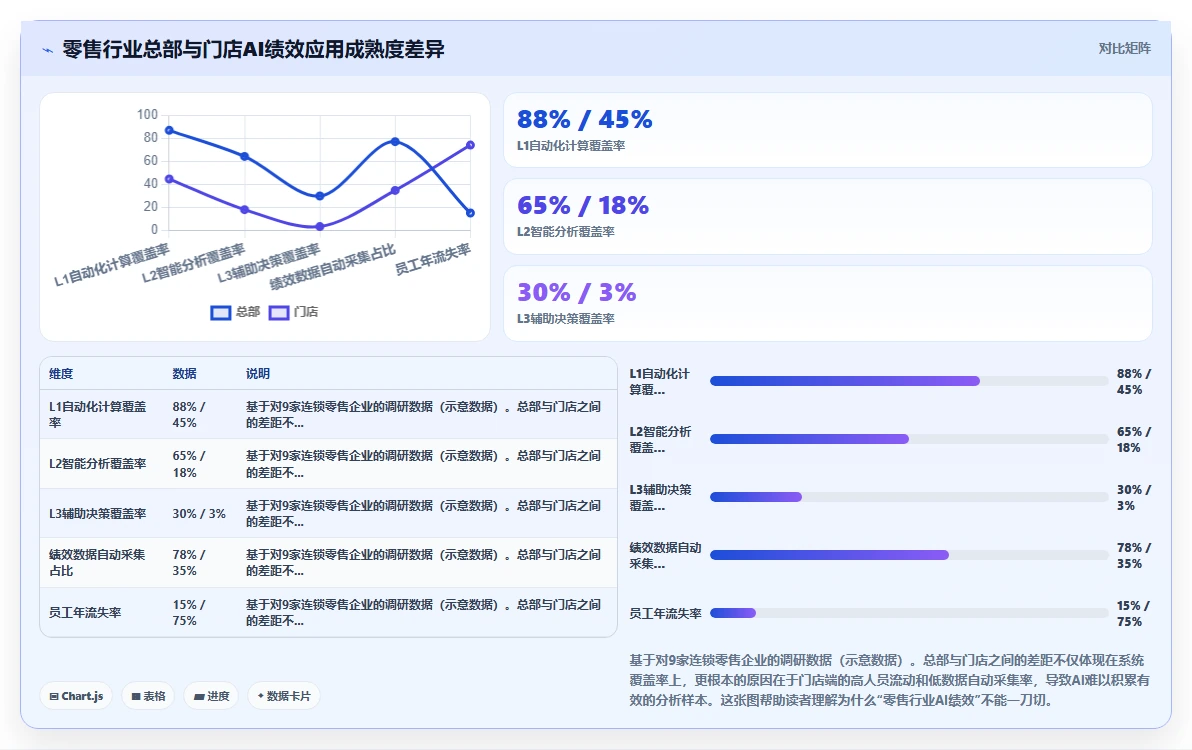
Task: Click the 进度 tag chip
Action: [211, 696]
